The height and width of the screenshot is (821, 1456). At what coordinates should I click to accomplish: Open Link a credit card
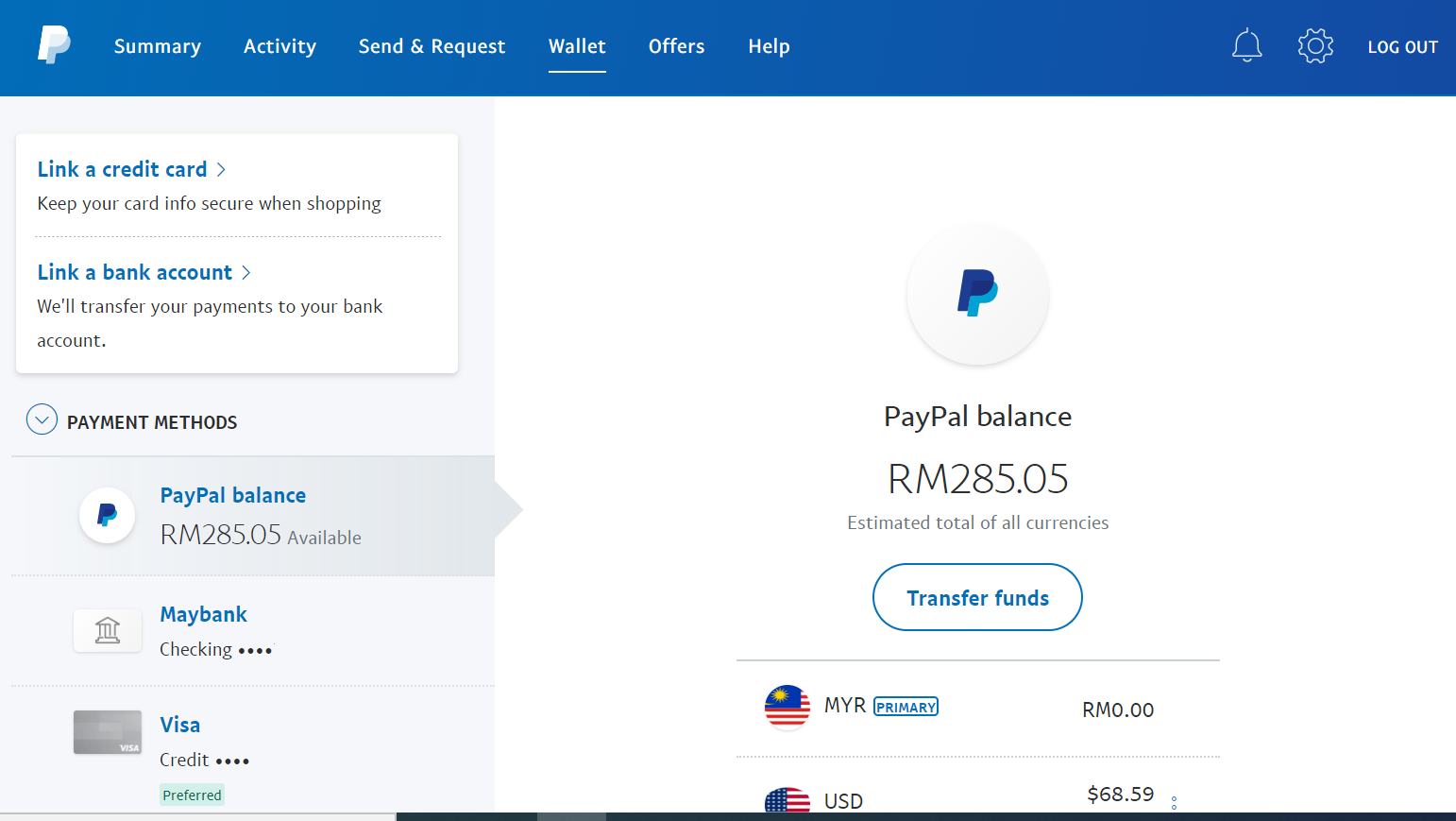tap(123, 169)
